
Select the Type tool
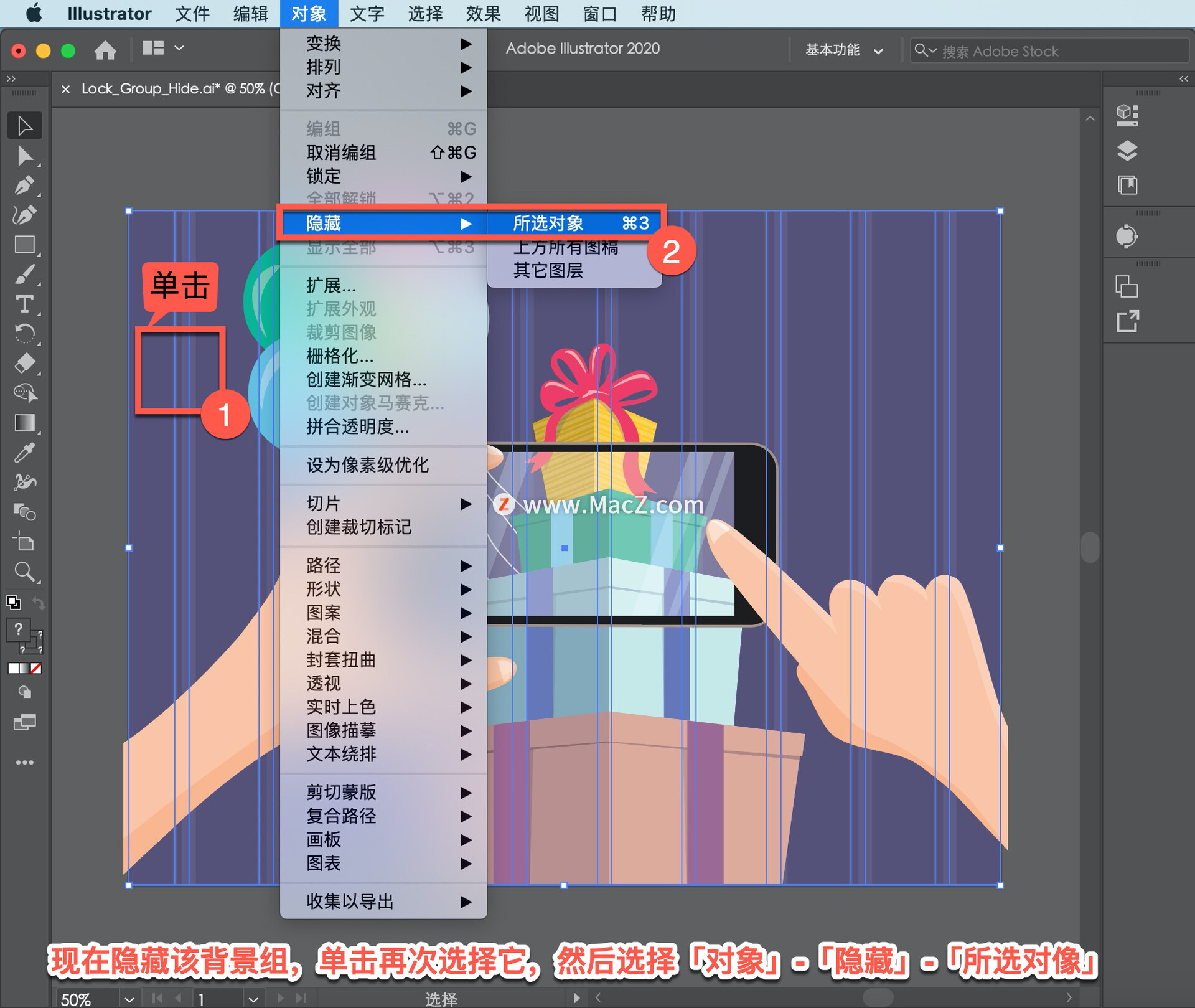pos(25,304)
